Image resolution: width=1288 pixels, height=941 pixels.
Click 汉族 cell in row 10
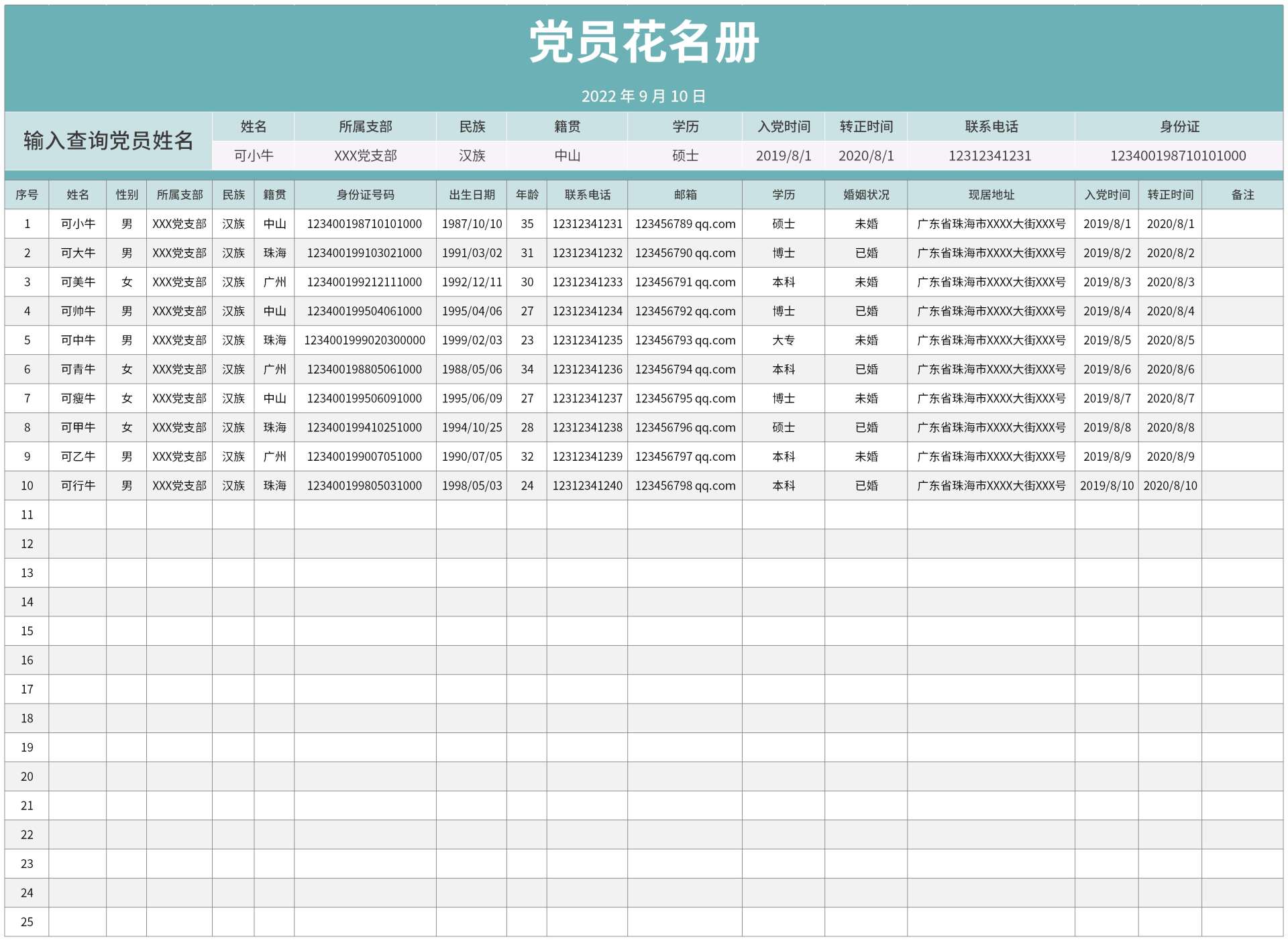(233, 486)
